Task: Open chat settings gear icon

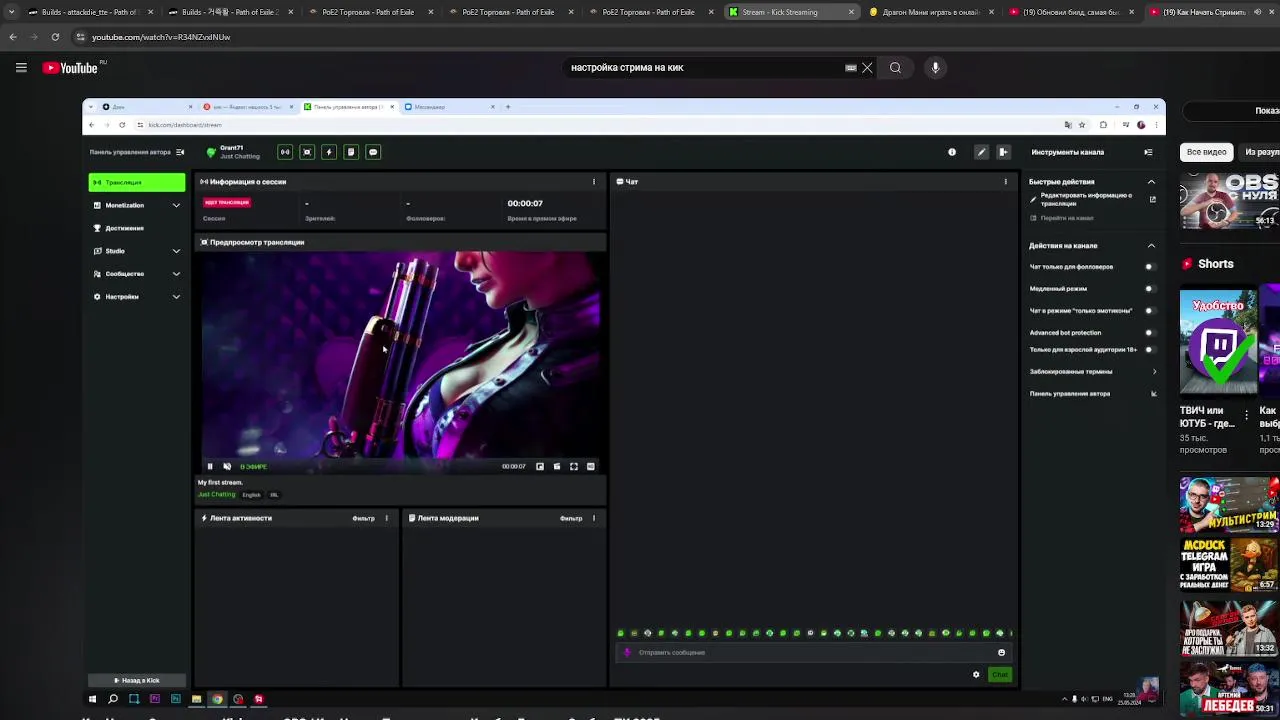Action: [976, 675]
